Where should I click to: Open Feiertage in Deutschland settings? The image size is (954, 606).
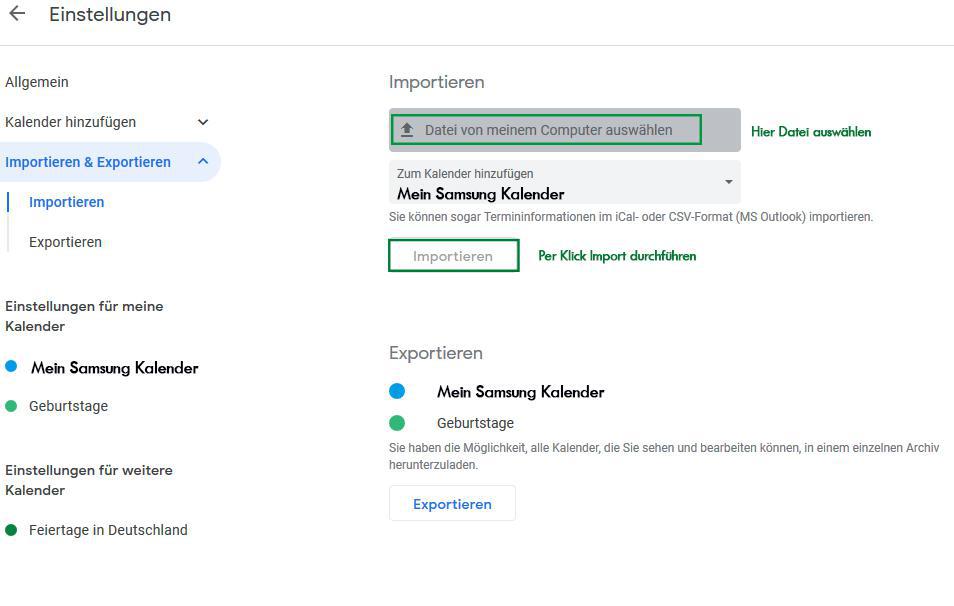[x=110, y=530]
